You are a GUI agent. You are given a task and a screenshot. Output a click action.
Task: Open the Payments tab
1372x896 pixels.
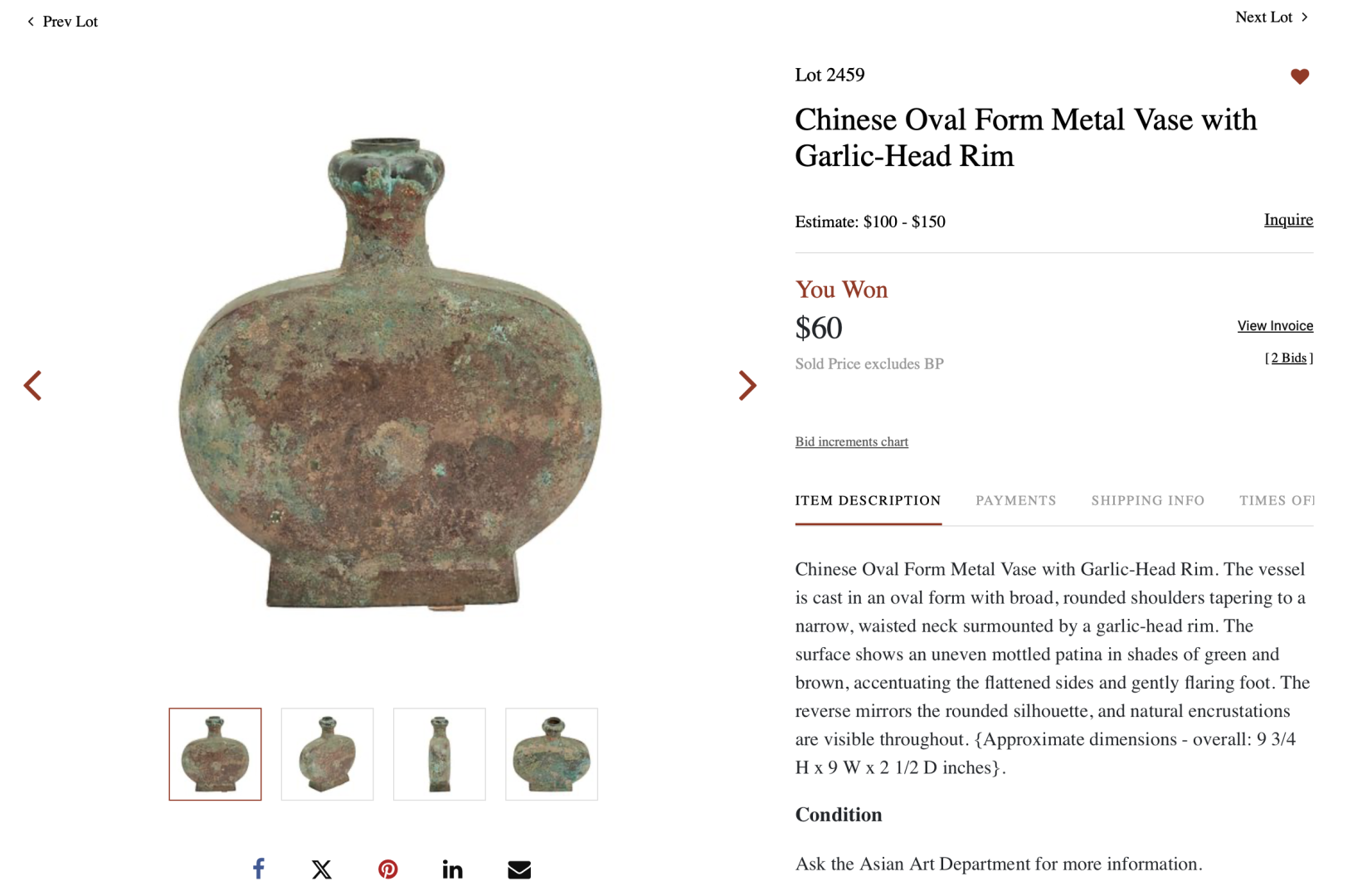1015,500
